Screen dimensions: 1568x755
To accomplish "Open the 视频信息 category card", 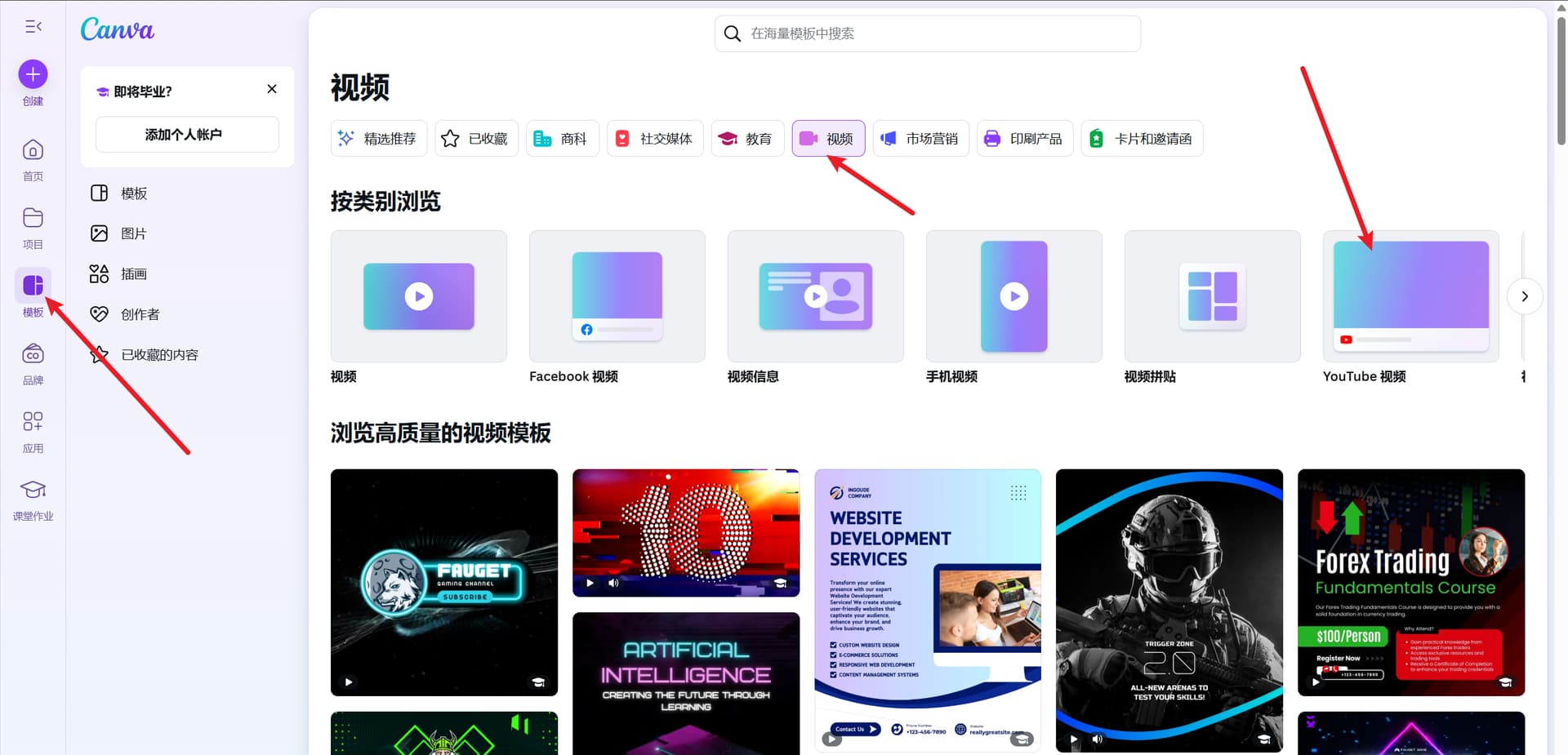I will (816, 296).
